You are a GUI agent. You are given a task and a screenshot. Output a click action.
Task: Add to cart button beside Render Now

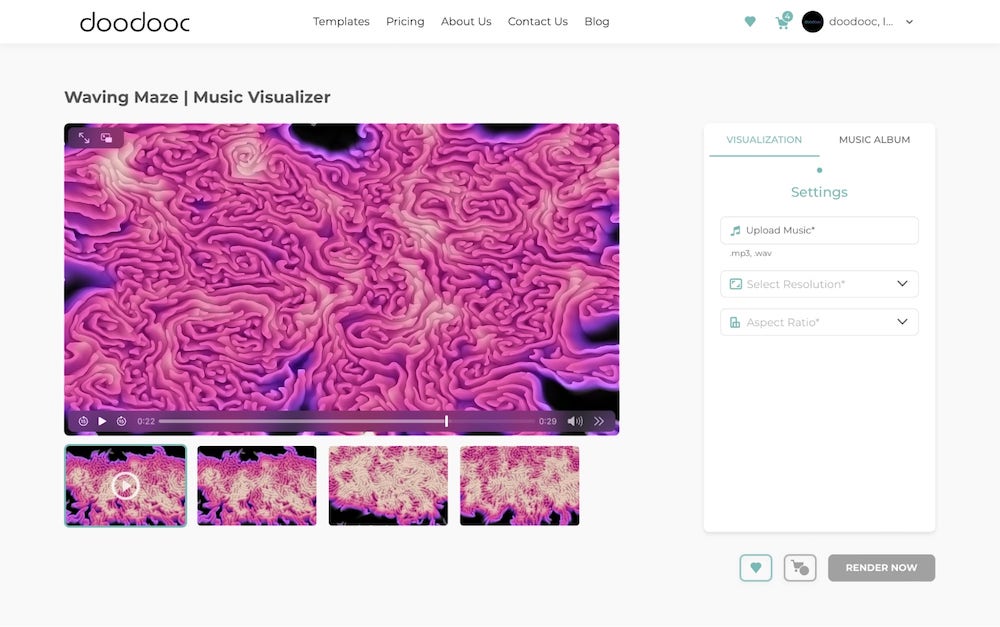(x=800, y=568)
